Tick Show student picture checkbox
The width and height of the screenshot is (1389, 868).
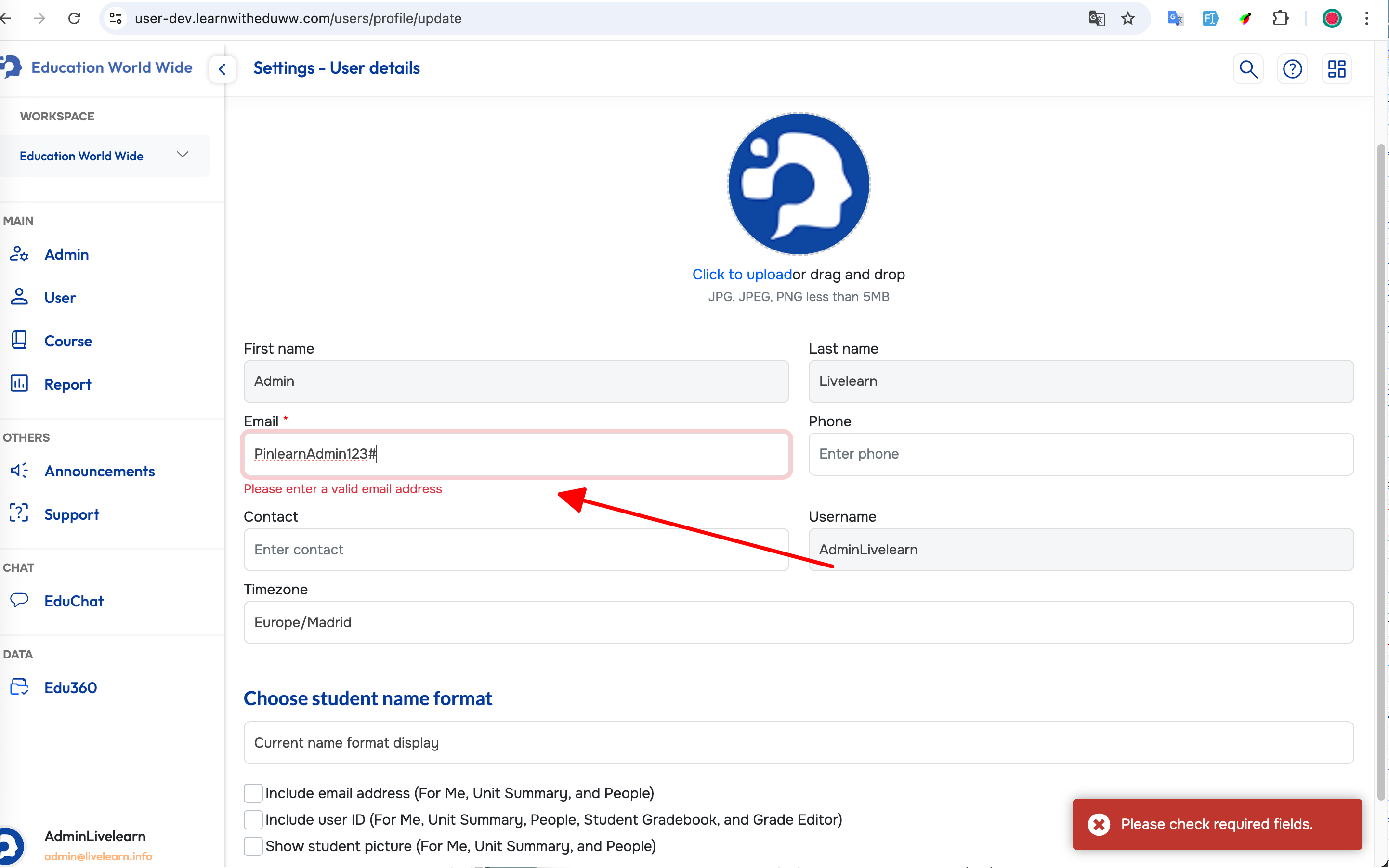(x=253, y=846)
